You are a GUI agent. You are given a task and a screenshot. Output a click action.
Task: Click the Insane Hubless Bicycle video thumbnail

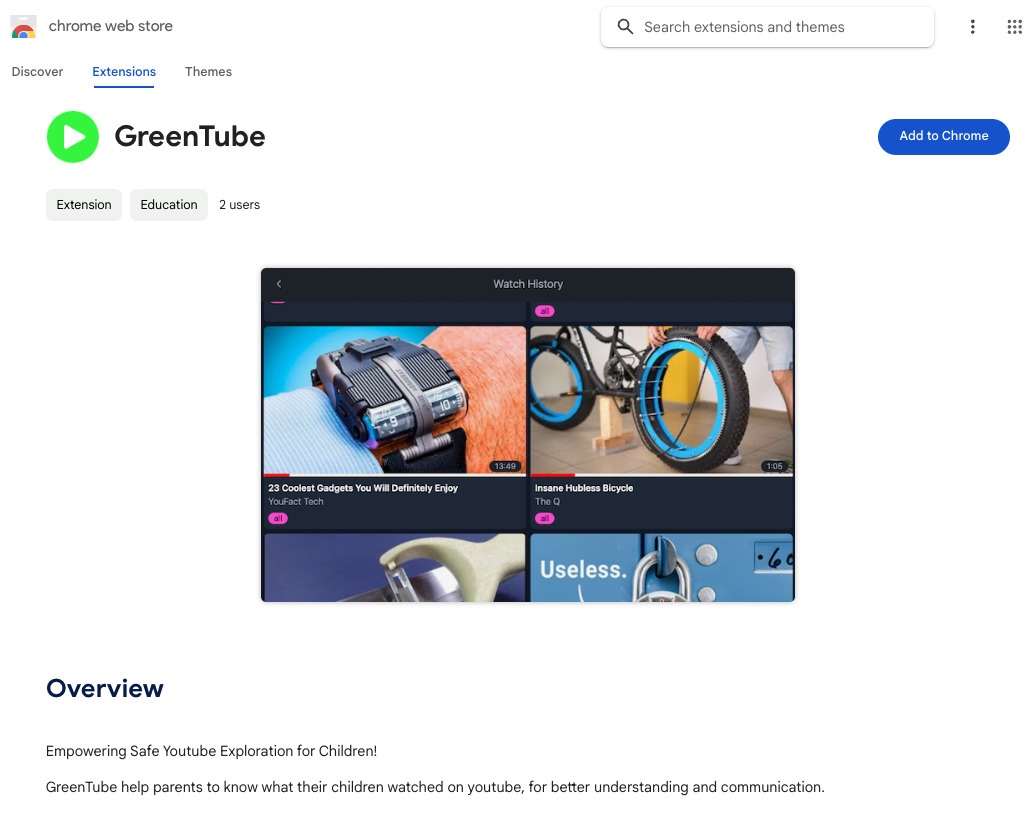661,400
